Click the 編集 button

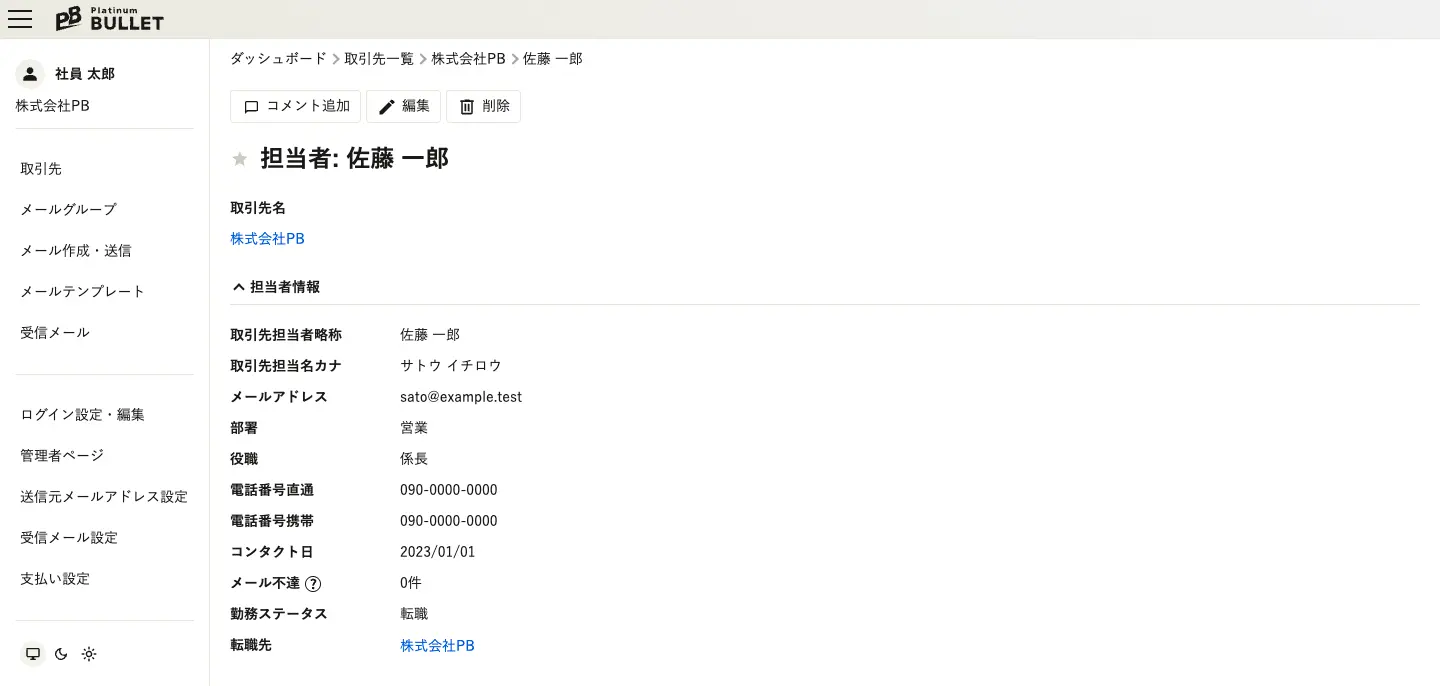[404, 106]
